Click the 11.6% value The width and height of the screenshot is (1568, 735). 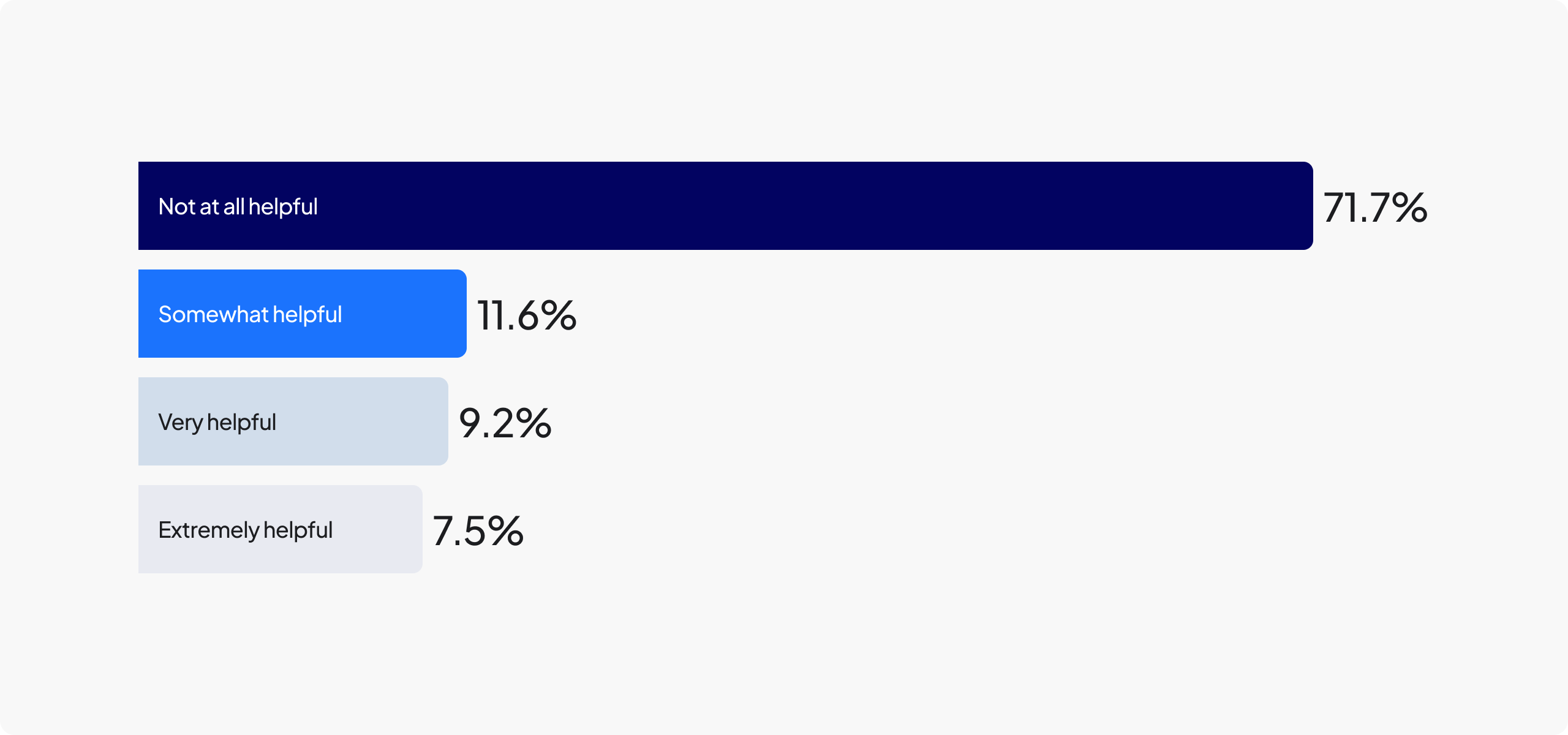527,315
